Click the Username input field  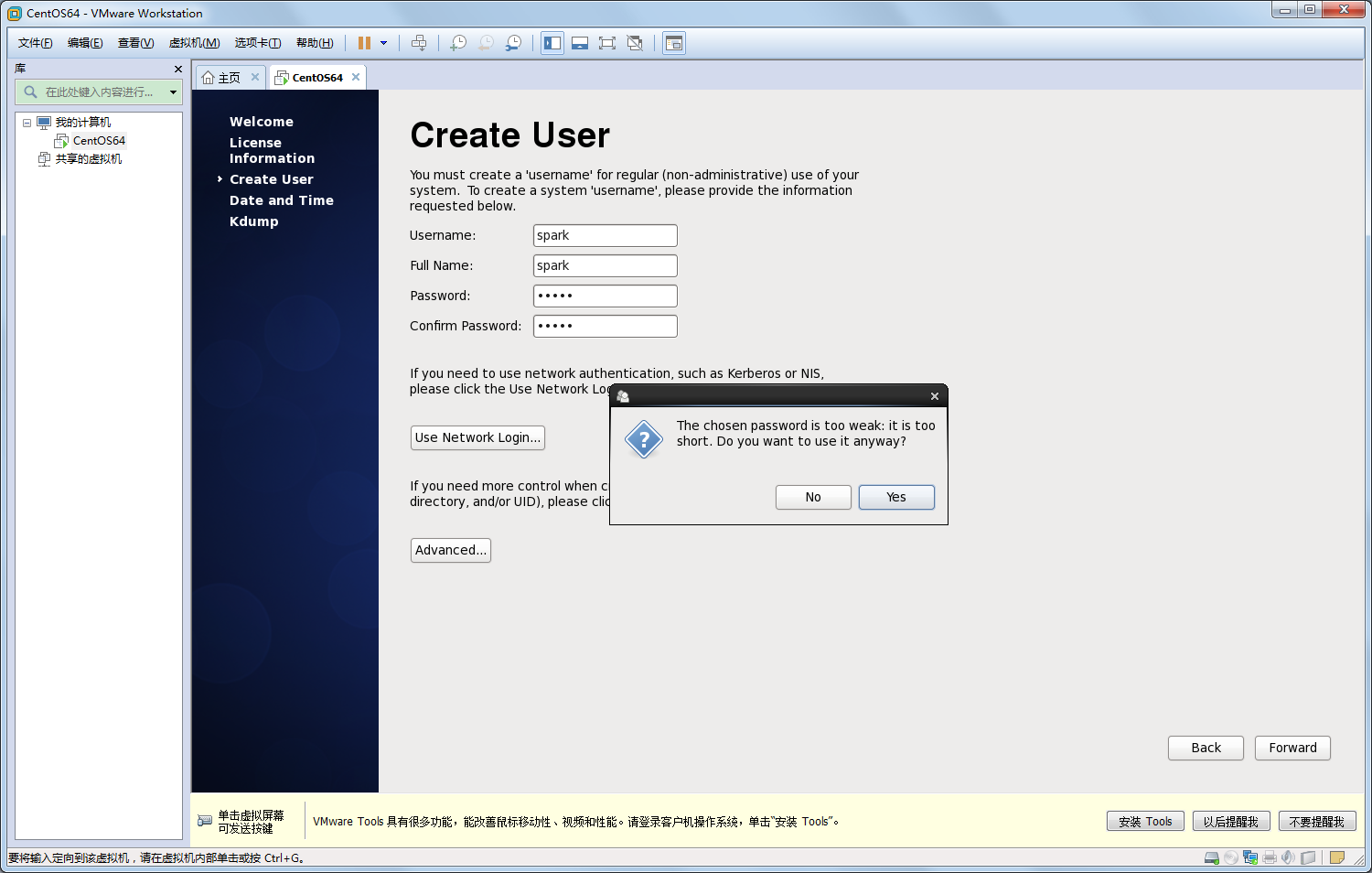point(606,235)
